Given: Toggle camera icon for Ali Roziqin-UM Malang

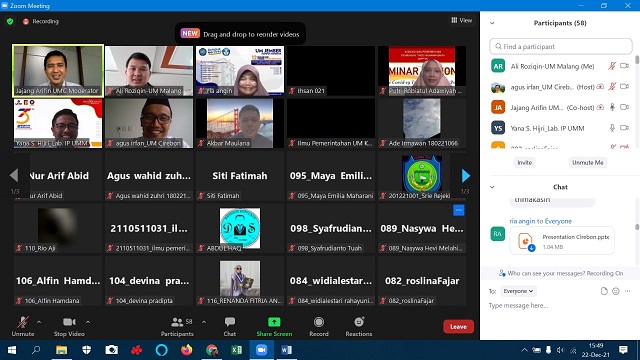Looking at the screenshot, I should pos(624,66).
